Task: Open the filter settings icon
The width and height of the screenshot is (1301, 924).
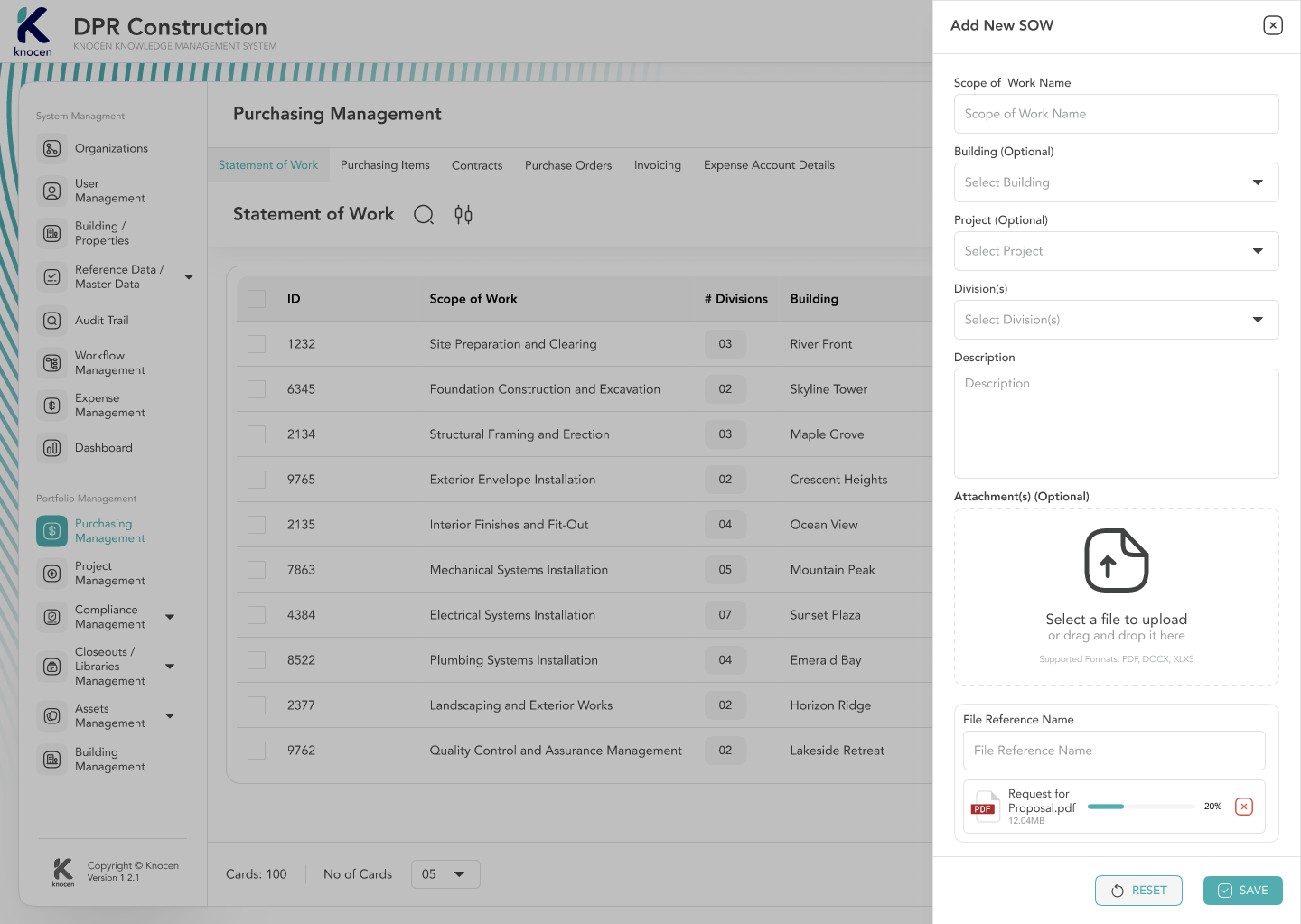Action: tap(463, 214)
